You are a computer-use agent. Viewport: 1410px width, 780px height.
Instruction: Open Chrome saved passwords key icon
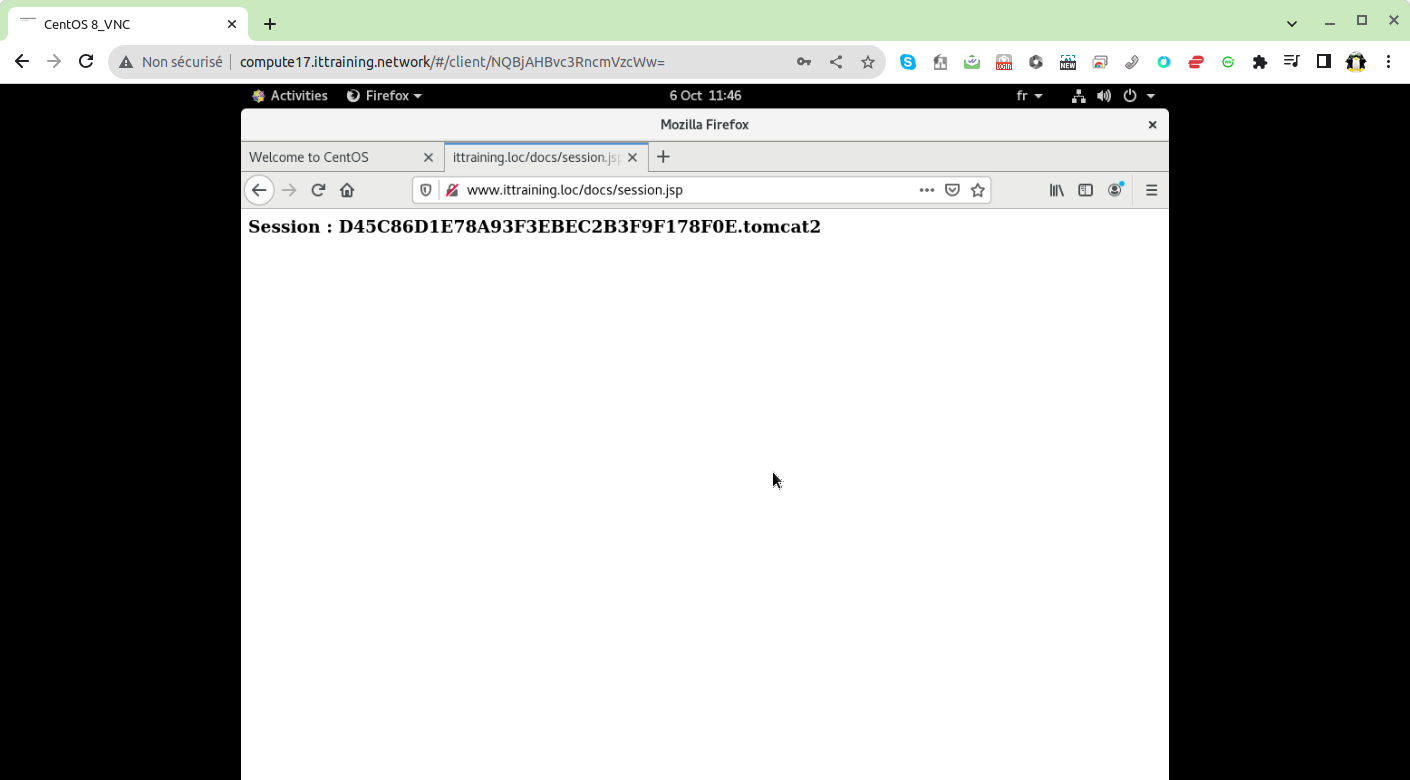point(804,62)
